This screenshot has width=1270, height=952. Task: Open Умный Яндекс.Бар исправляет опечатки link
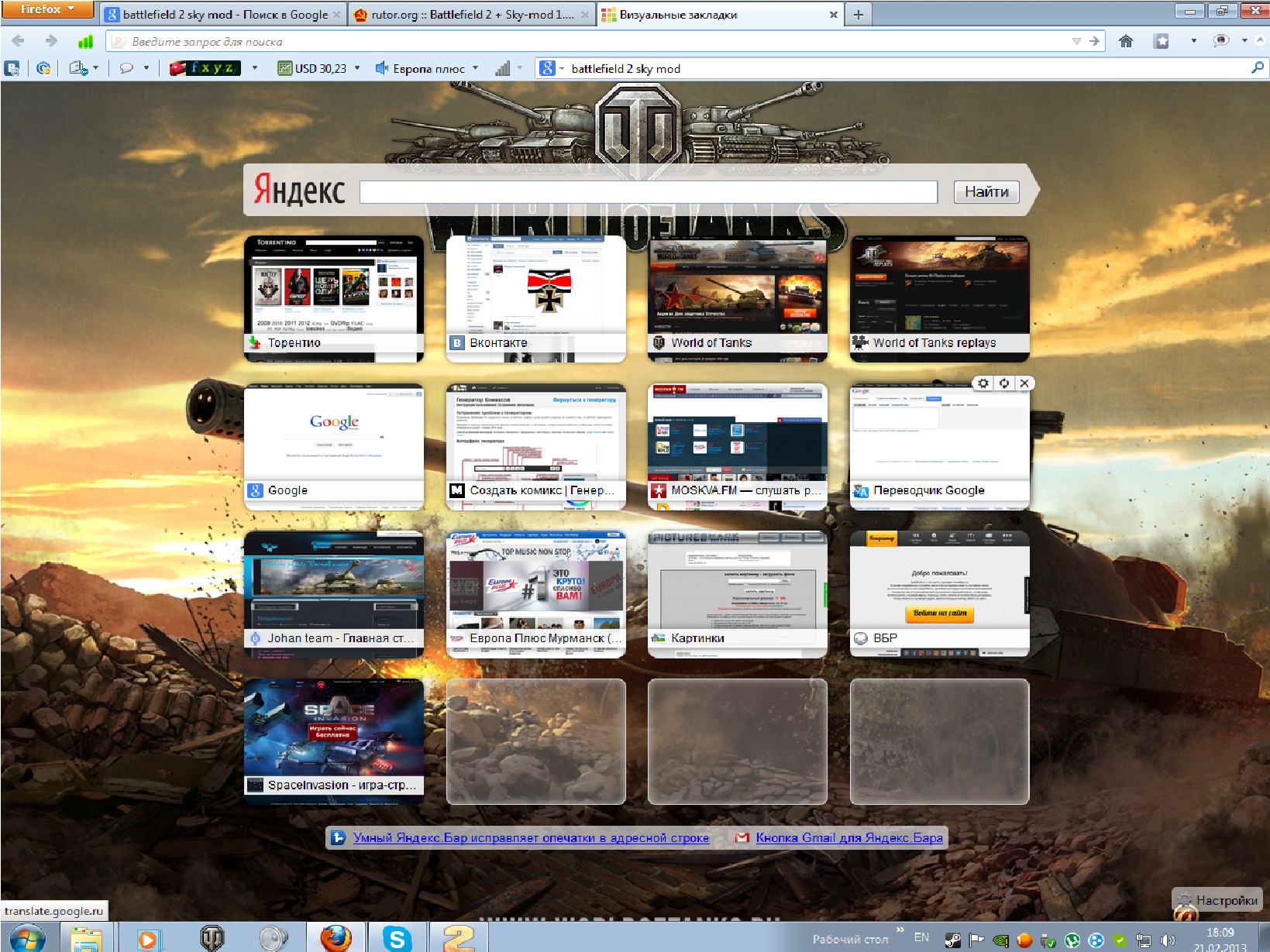[x=531, y=837]
